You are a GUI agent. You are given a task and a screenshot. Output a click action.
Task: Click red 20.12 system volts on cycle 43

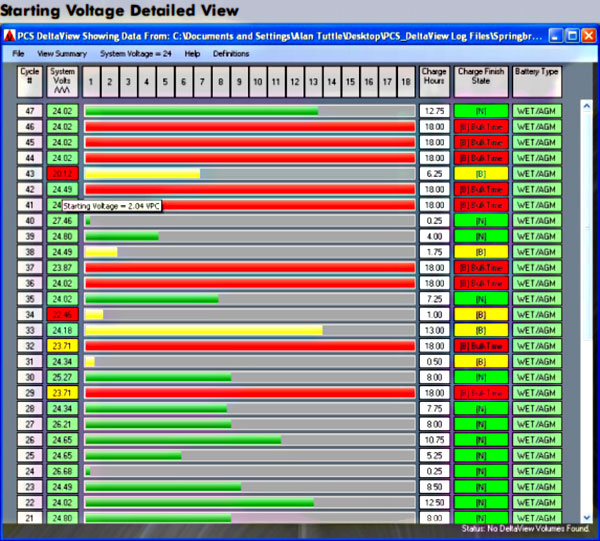click(62, 174)
